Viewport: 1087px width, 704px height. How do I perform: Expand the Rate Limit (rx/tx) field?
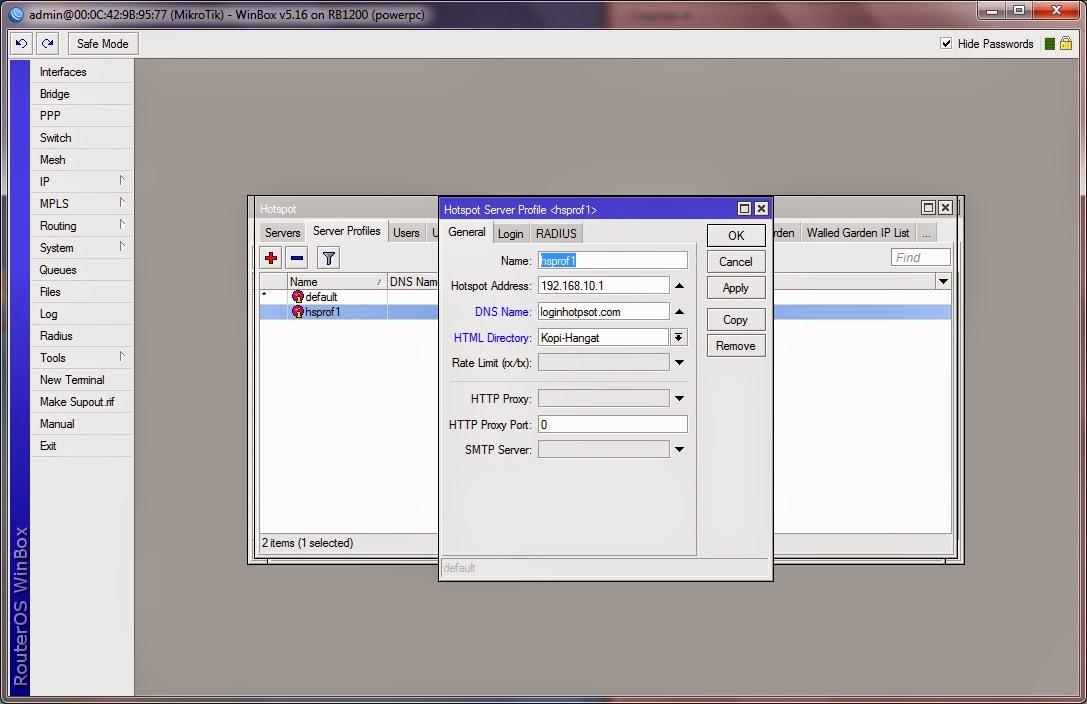(x=679, y=362)
